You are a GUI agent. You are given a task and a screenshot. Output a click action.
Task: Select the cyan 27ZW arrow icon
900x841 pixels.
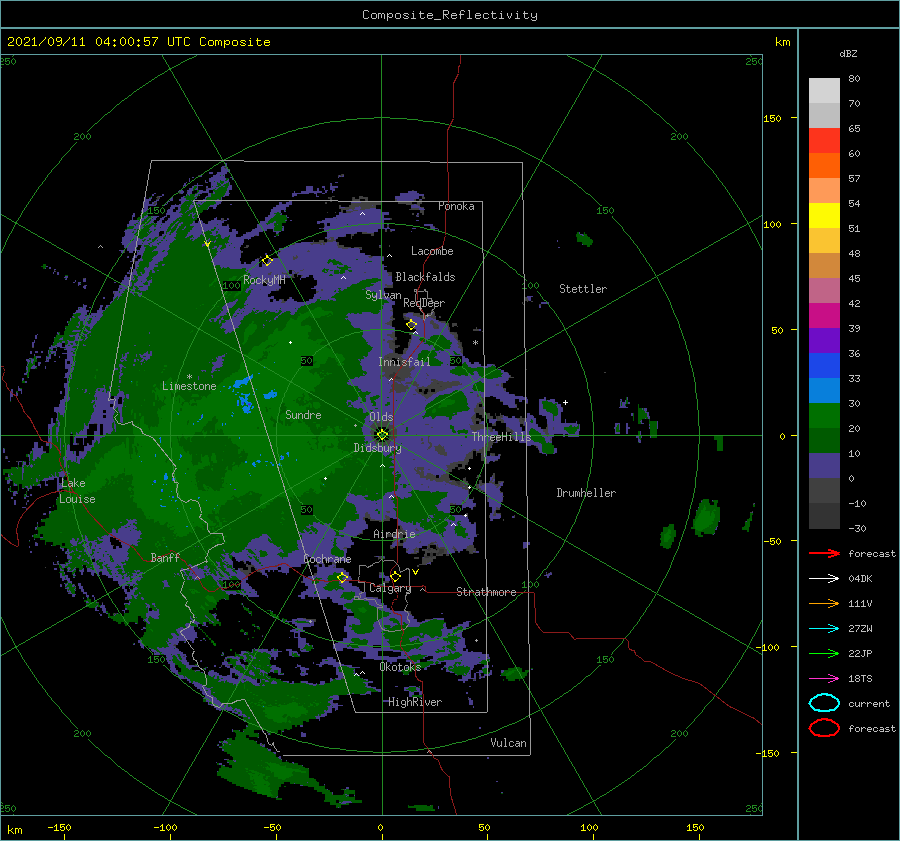coord(824,629)
